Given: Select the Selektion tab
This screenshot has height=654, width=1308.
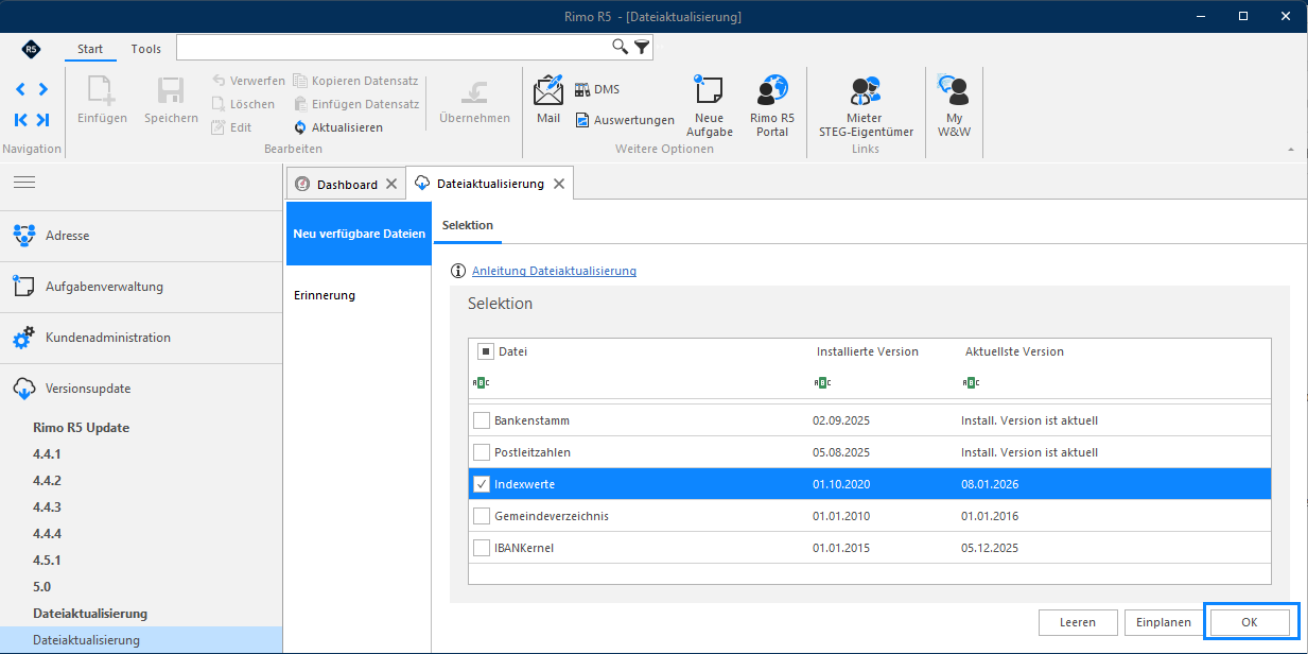Looking at the screenshot, I should pyautogui.click(x=467, y=226).
